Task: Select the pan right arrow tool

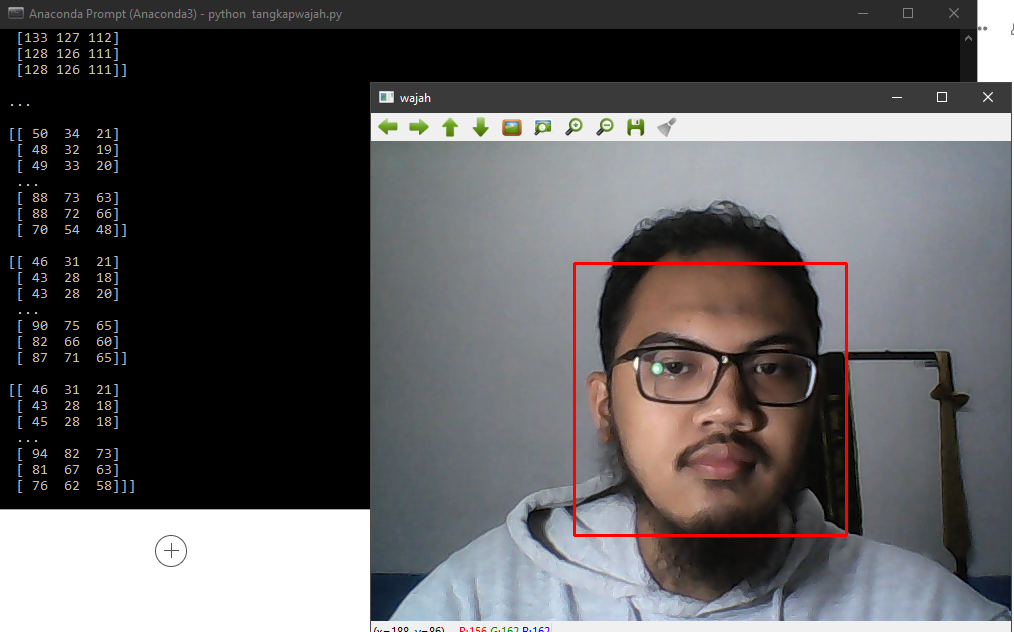Action: tap(419, 127)
